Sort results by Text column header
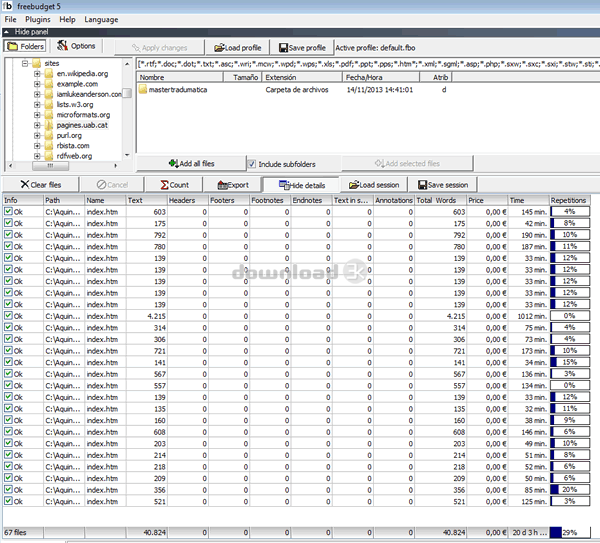 point(147,200)
